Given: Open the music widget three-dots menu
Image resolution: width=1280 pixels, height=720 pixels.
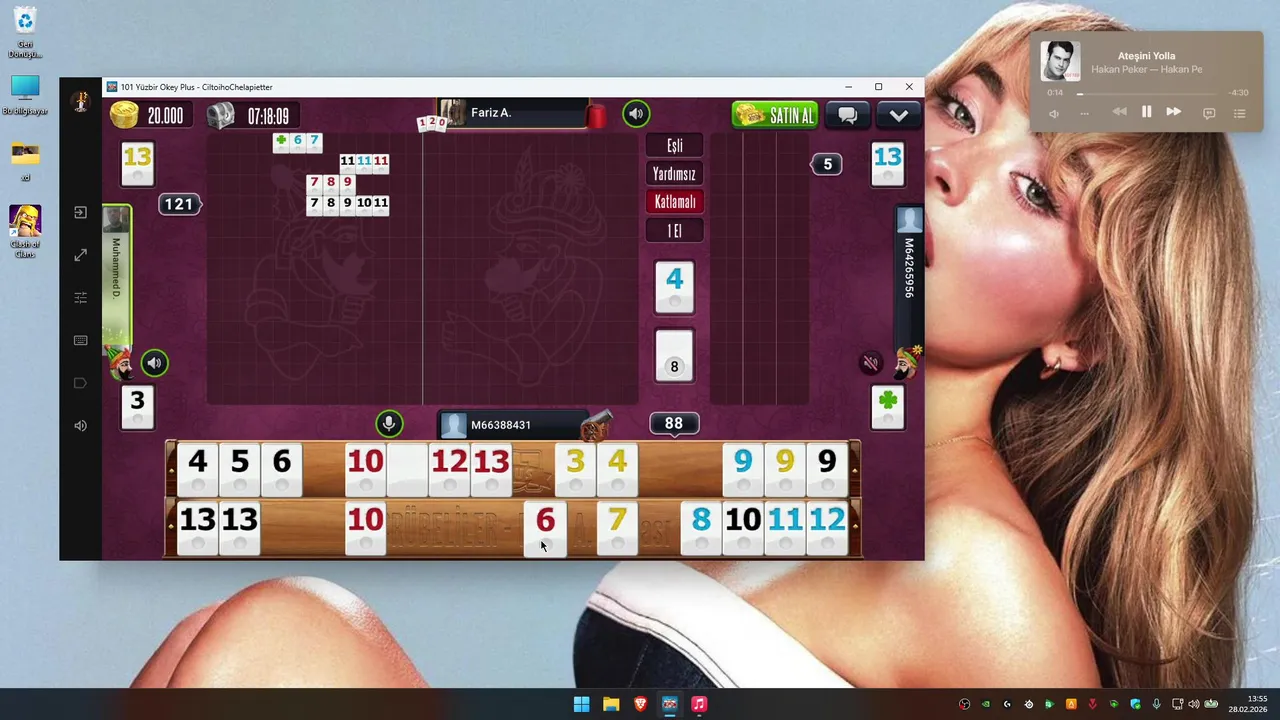Looking at the screenshot, I should [x=1084, y=113].
